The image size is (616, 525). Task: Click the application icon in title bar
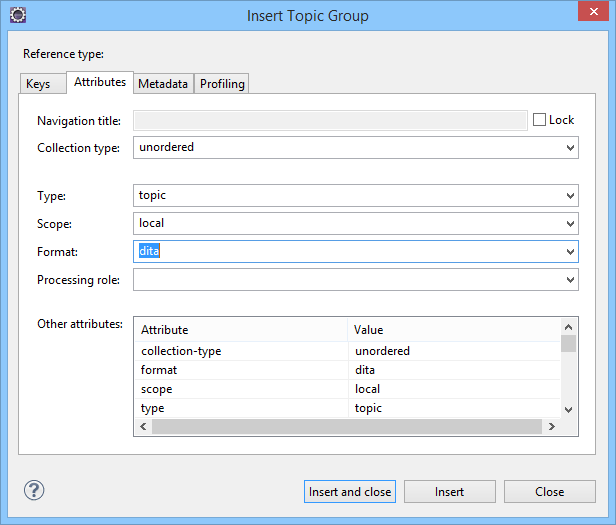17,15
